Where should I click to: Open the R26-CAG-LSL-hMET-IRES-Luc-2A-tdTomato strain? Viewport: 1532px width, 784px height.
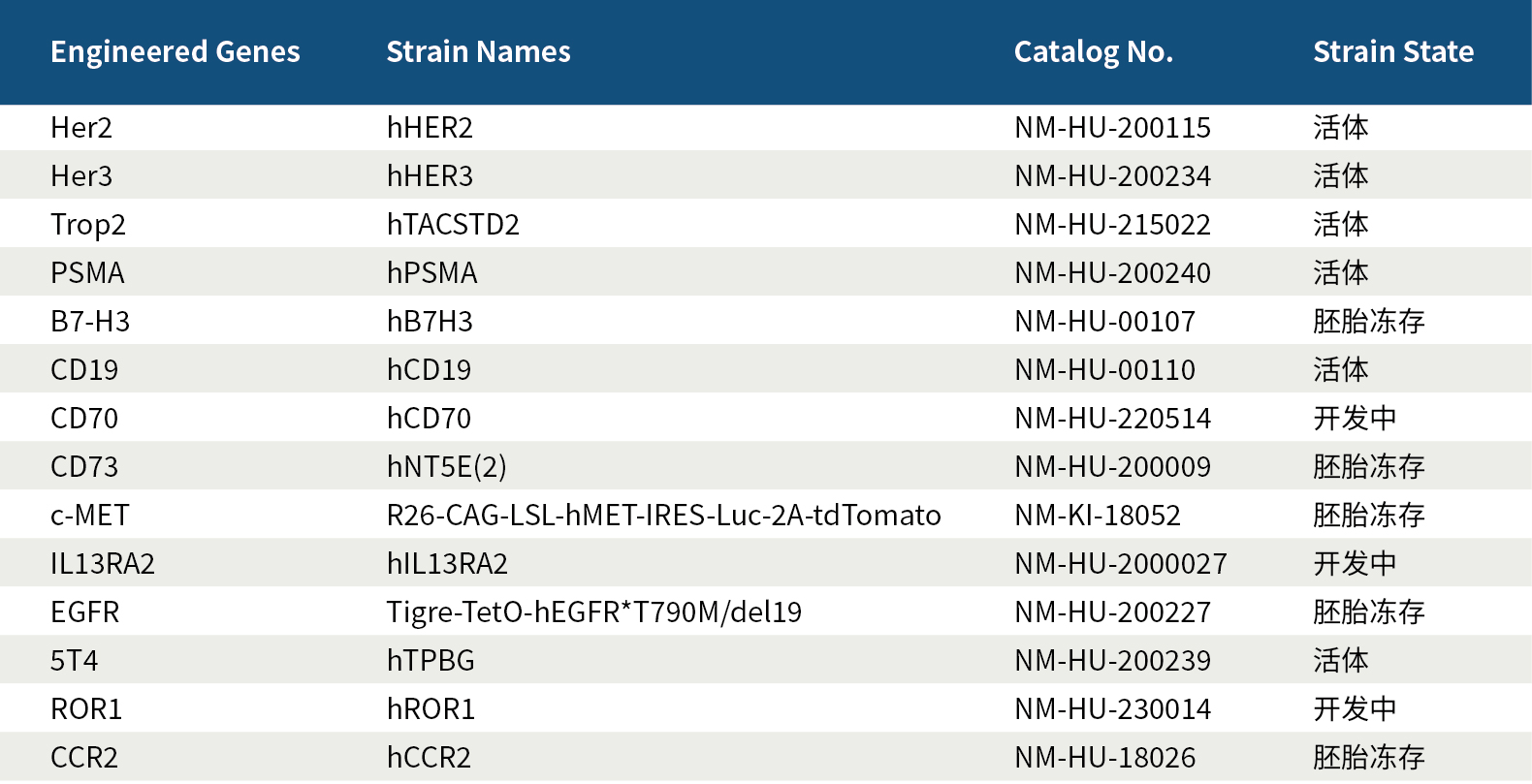663,516
